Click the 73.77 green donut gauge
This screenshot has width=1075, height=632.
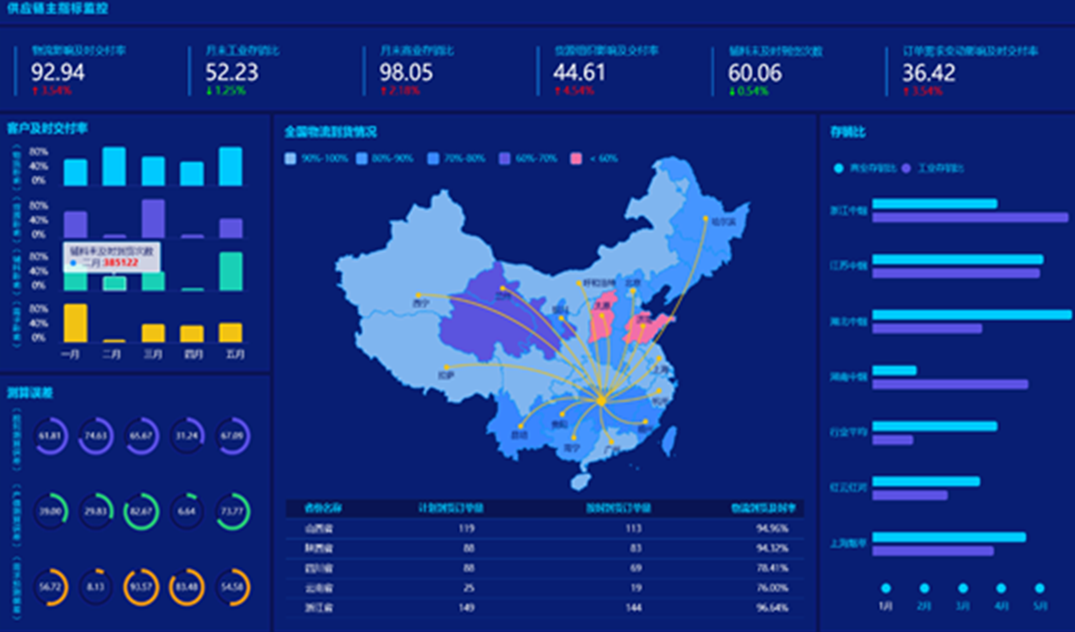tap(232, 511)
